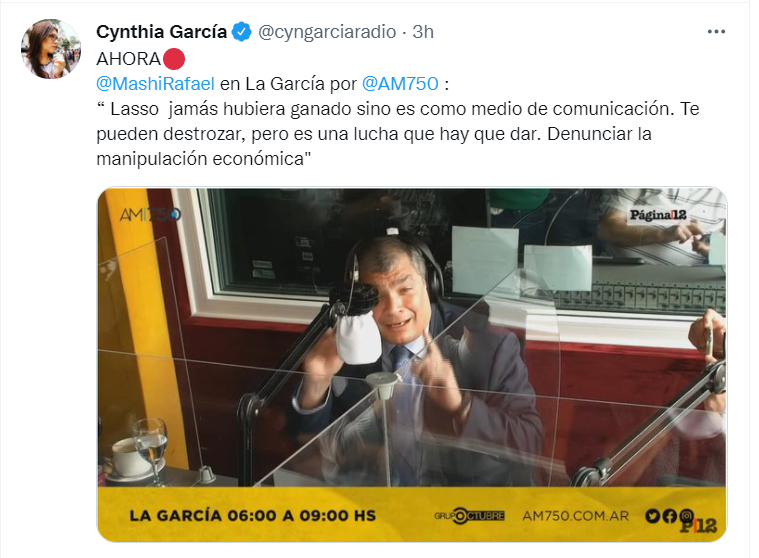Click the AM750 watermark logo in the image
The height and width of the screenshot is (558, 759).
pyautogui.click(x=150, y=214)
